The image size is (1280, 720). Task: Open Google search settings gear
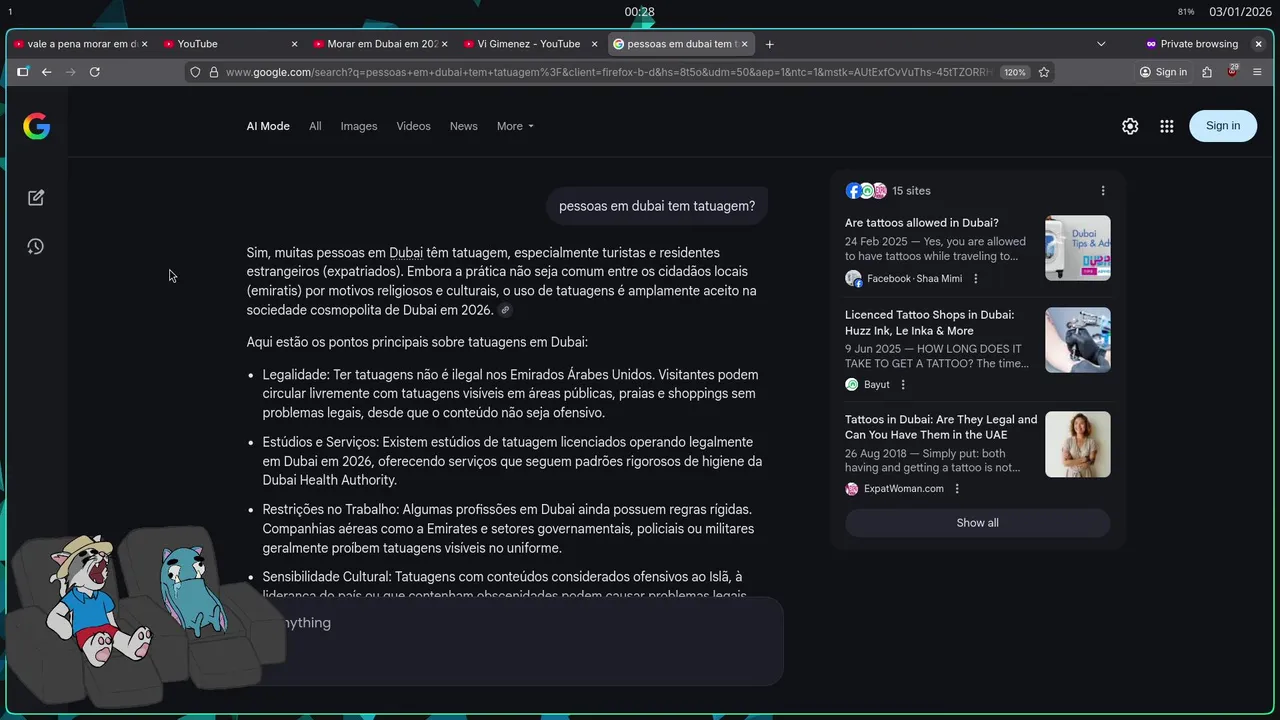point(1130,126)
